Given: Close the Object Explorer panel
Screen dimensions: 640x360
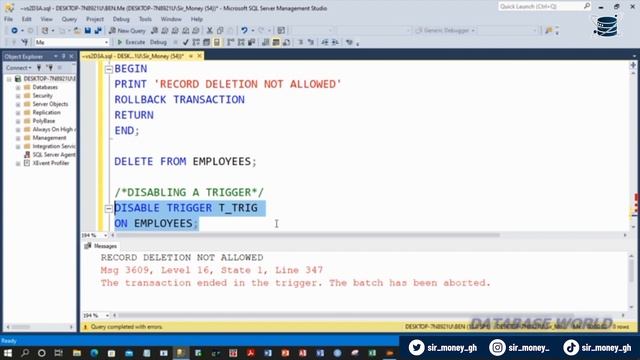Looking at the screenshot, I should 71,56.
